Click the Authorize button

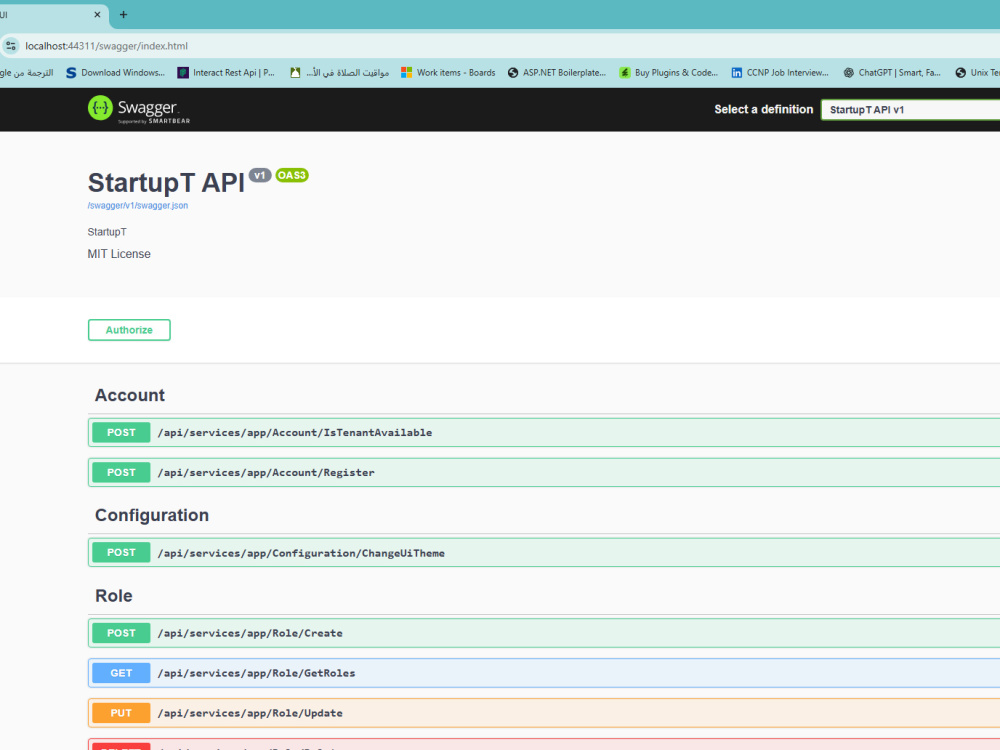[x=129, y=330]
